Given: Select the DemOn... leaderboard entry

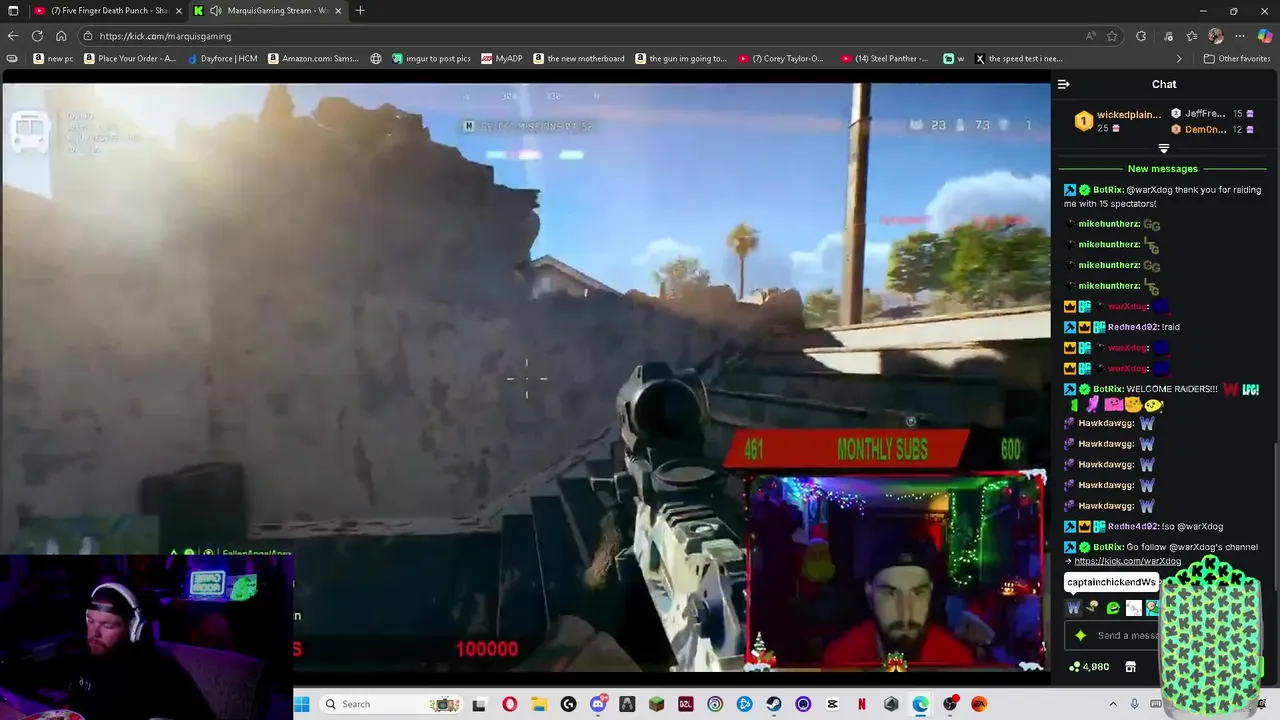Looking at the screenshot, I should [1212, 130].
